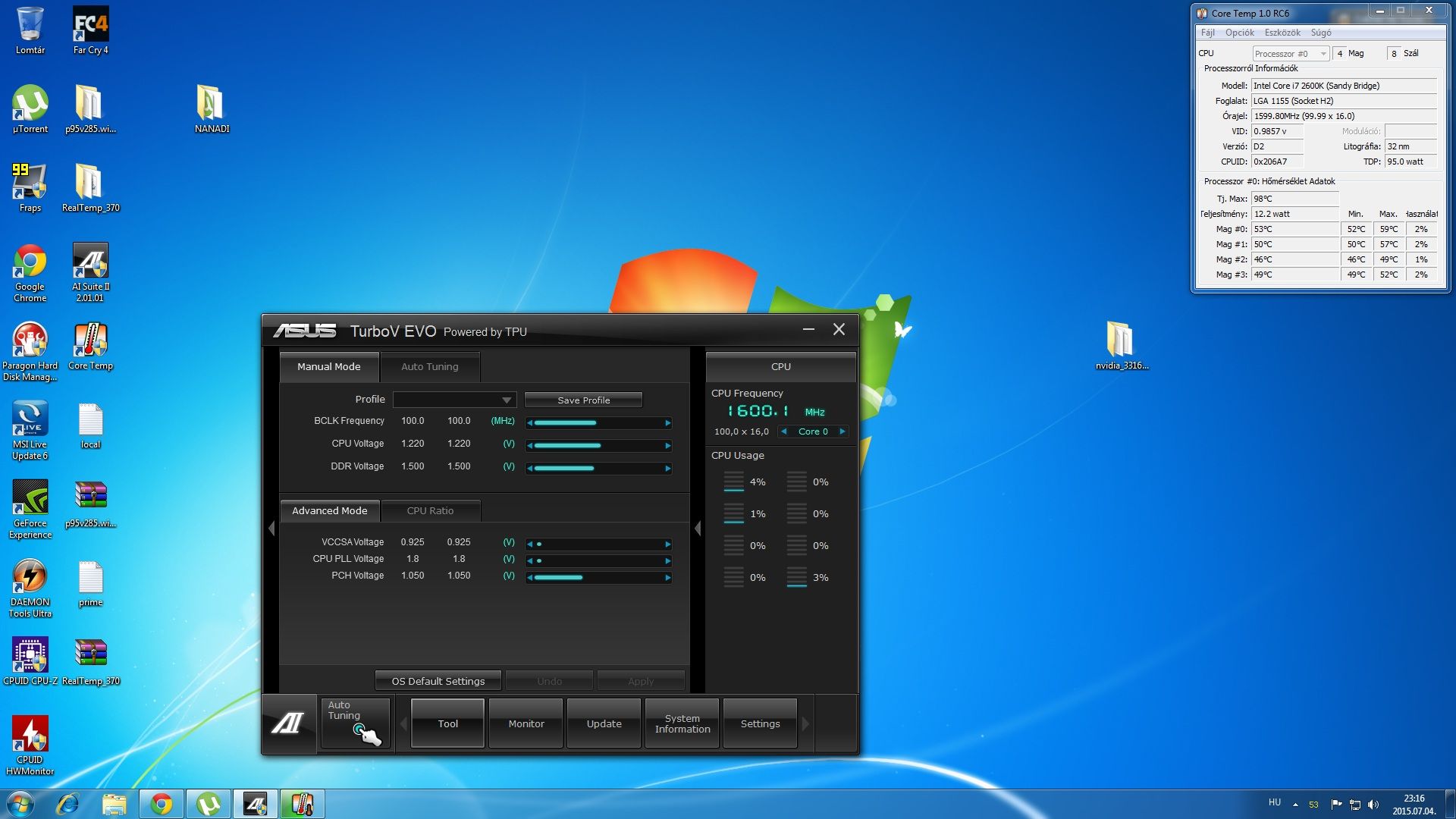Open Internet Explorer from taskbar
The width and height of the screenshot is (1456, 819).
(x=67, y=804)
